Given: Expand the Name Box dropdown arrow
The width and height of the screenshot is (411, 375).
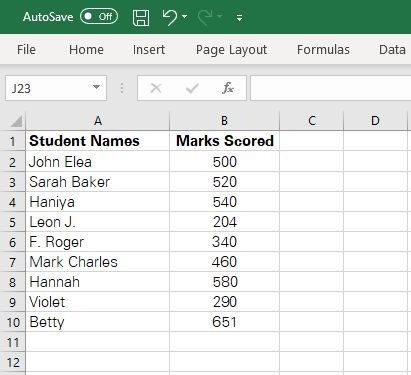Looking at the screenshot, I should click(x=96, y=88).
